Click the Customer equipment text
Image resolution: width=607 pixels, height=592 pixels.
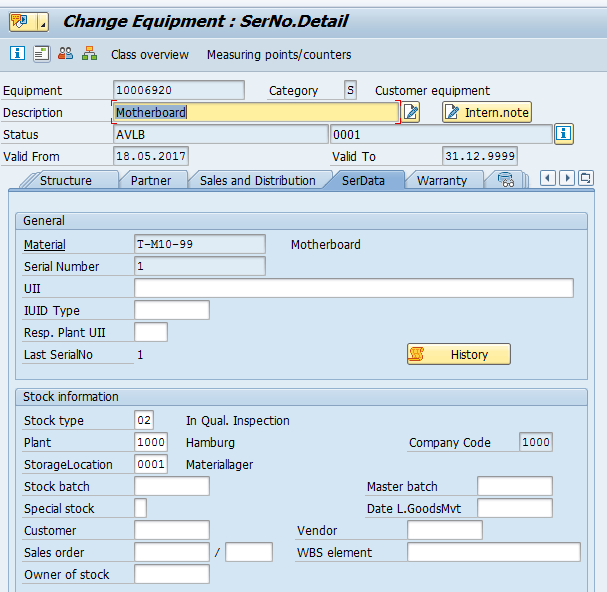tap(432, 91)
